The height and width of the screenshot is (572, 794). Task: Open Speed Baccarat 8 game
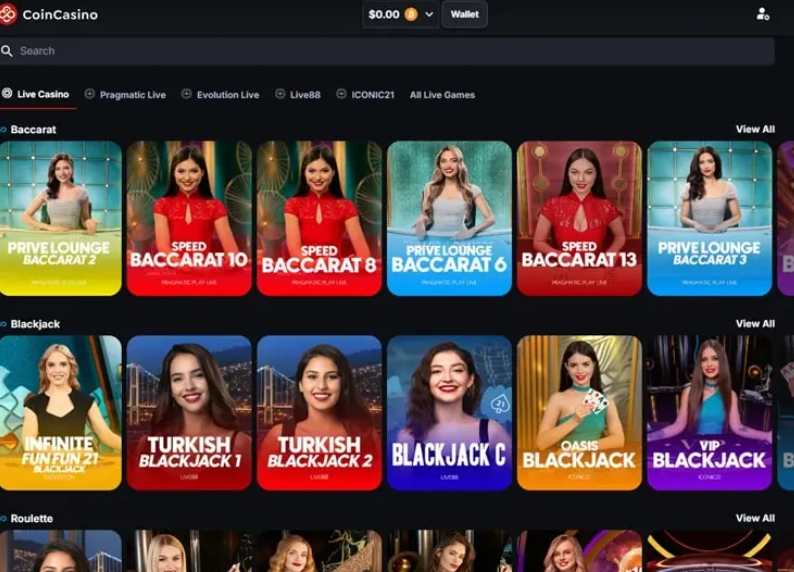(x=319, y=218)
